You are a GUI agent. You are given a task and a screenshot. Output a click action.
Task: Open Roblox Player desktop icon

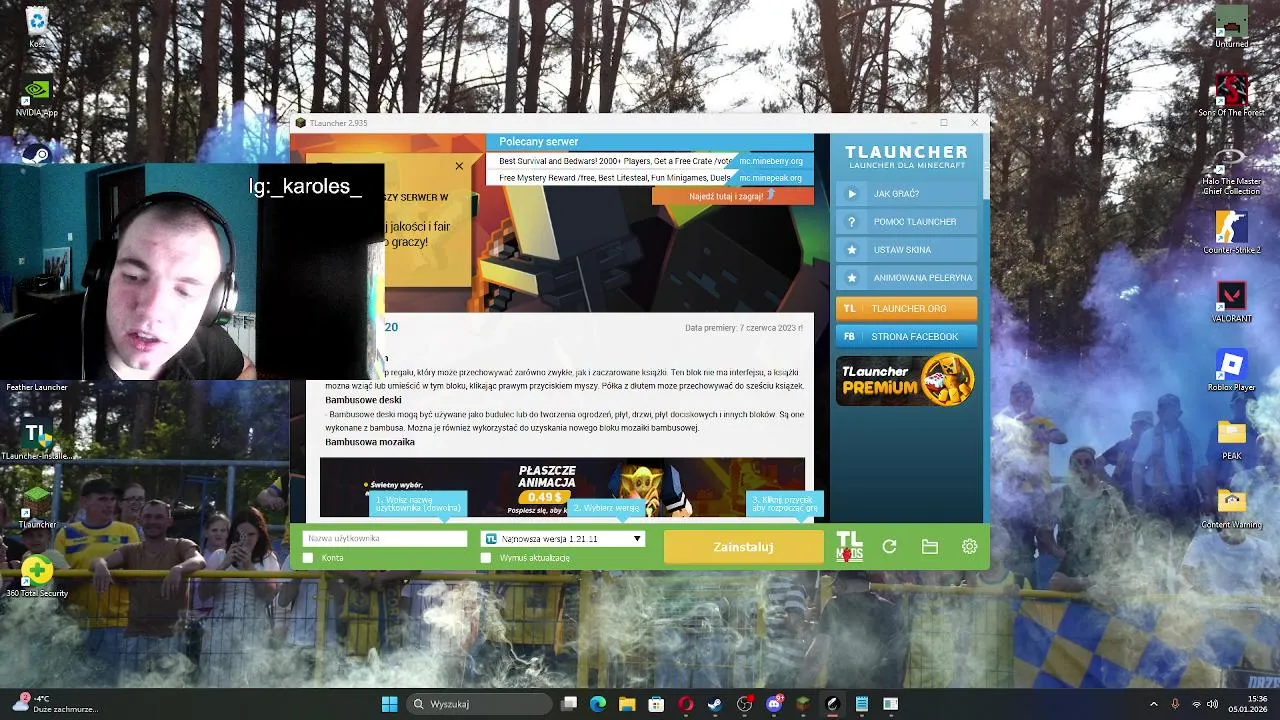click(1231, 371)
